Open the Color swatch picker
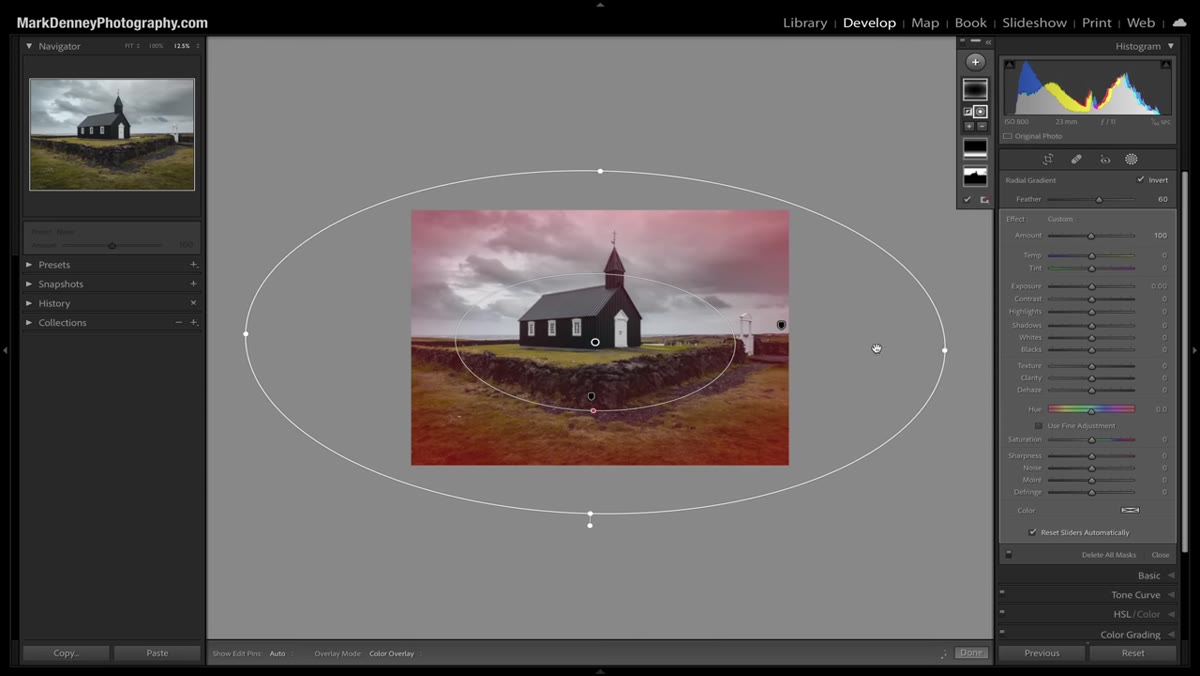The image size is (1200, 676). click(1130, 510)
